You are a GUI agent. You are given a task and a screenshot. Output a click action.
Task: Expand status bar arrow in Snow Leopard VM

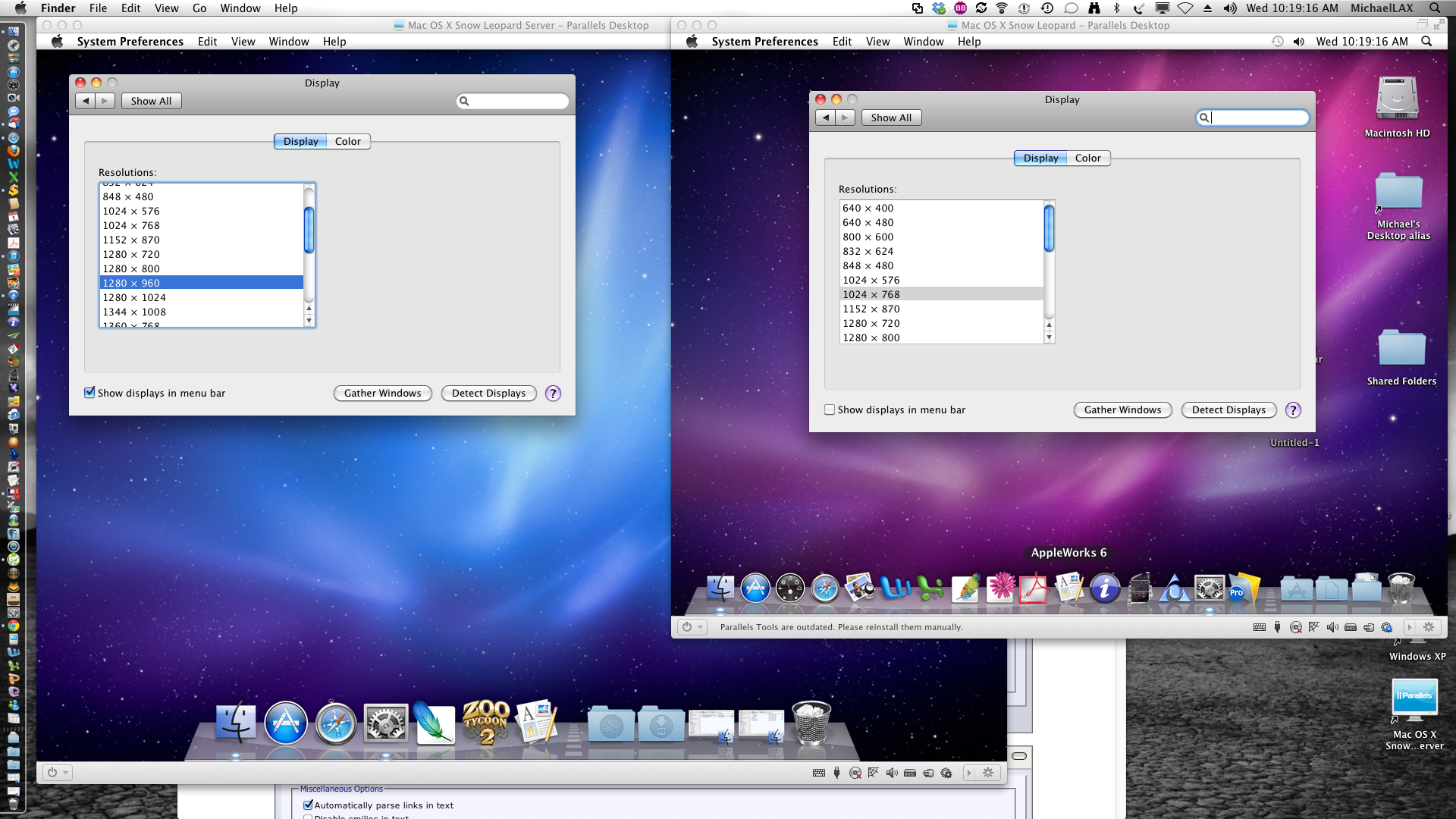[1410, 627]
